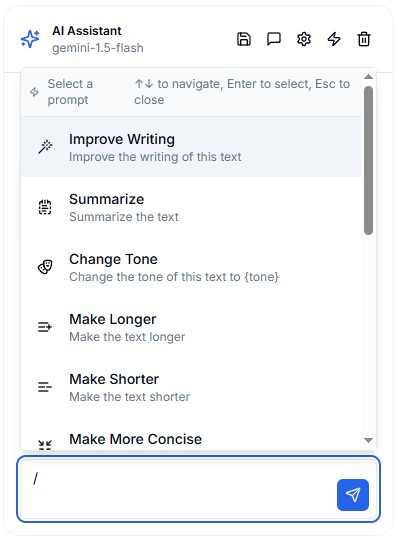Choose Change Tone prompt option
The width and height of the screenshot is (398, 540).
191,267
